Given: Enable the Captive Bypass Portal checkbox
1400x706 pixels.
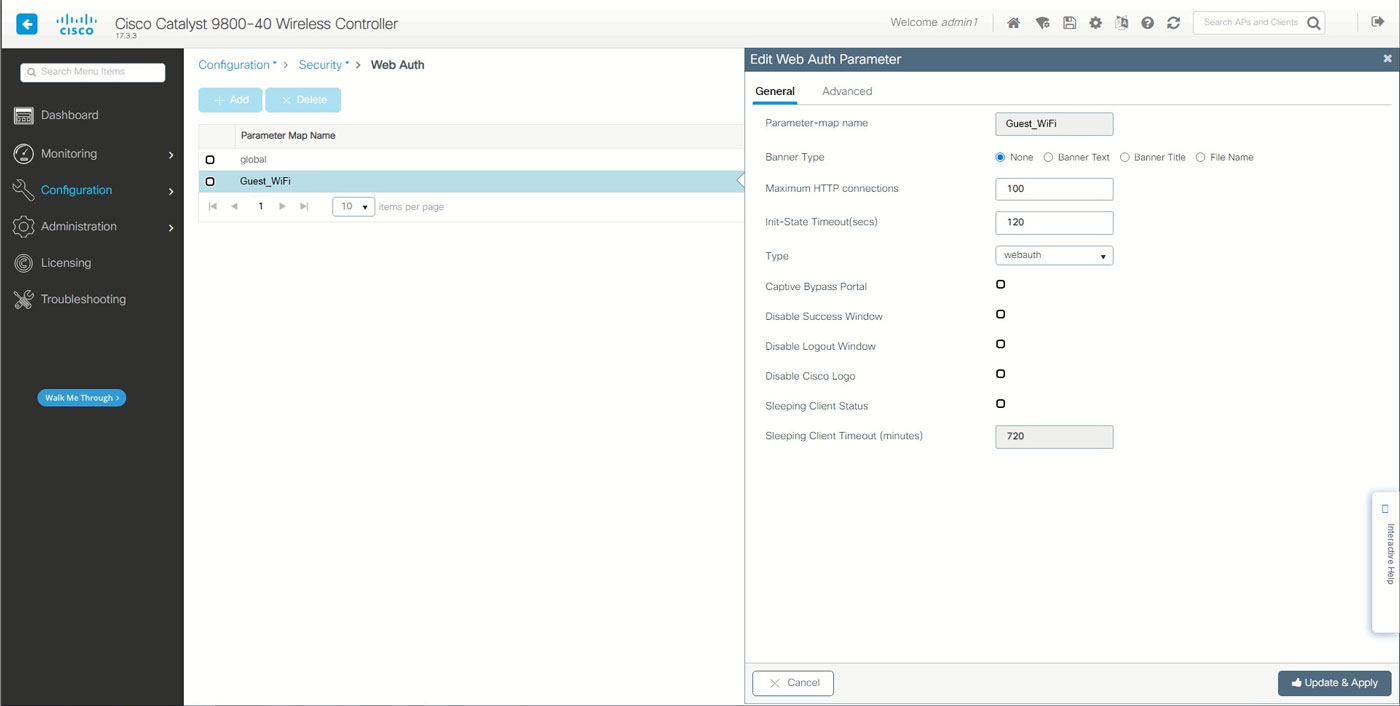Looking at the screenshot, I should (x=1000, y=285).
